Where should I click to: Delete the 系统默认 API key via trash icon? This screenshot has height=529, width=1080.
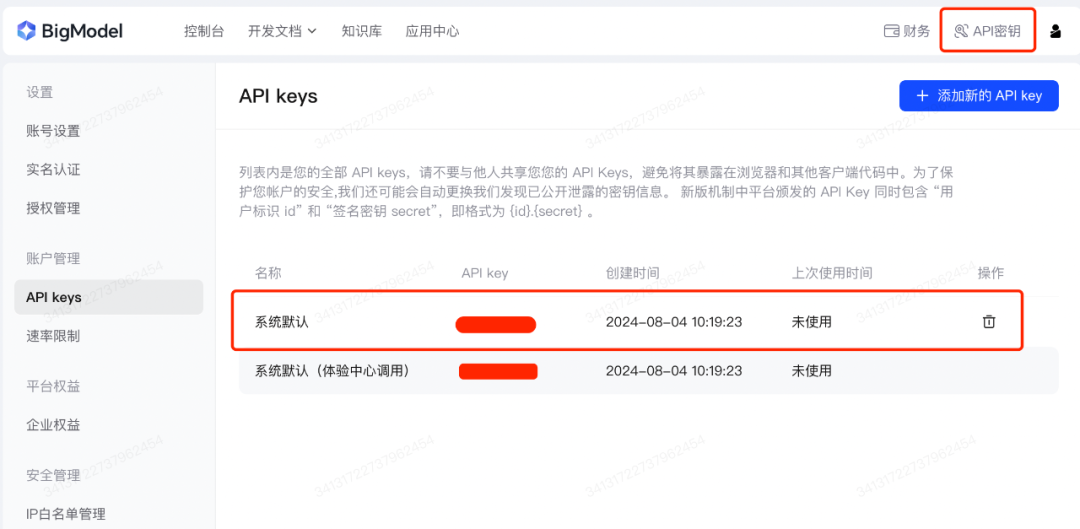click(x=988, y=321)
